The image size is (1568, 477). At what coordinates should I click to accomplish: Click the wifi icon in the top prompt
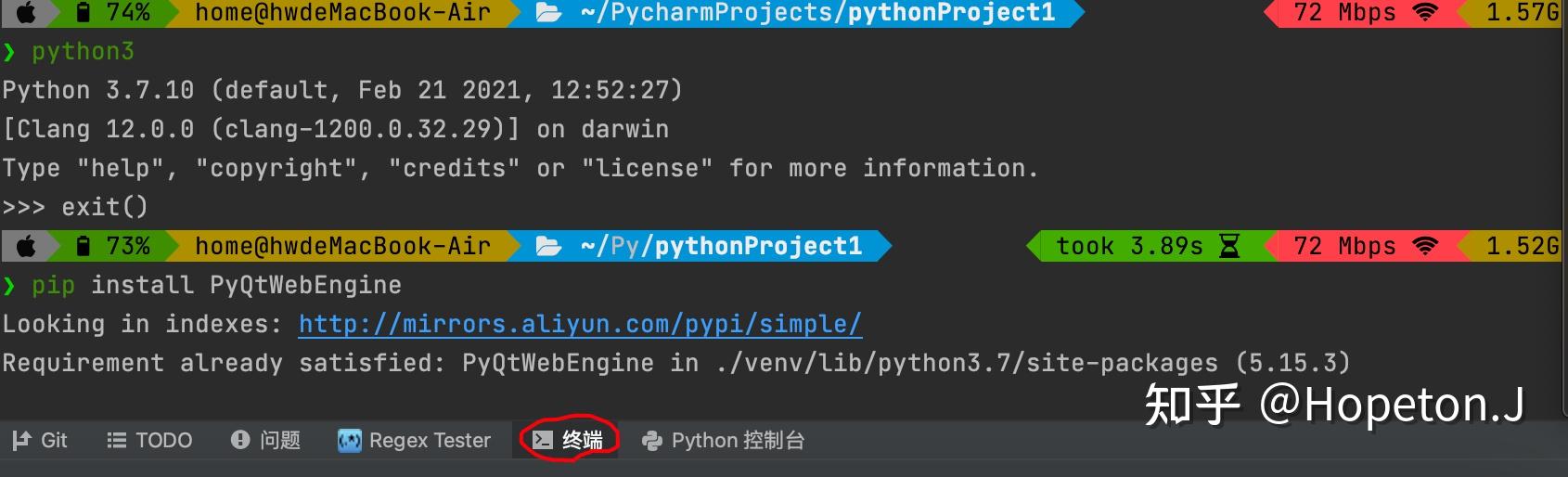tap(1424, 13)
